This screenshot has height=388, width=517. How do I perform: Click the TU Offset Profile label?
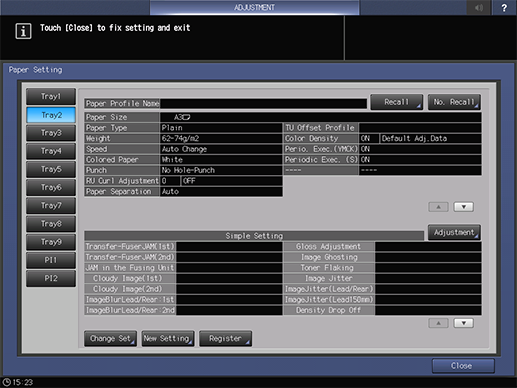(x=321, y=128)
